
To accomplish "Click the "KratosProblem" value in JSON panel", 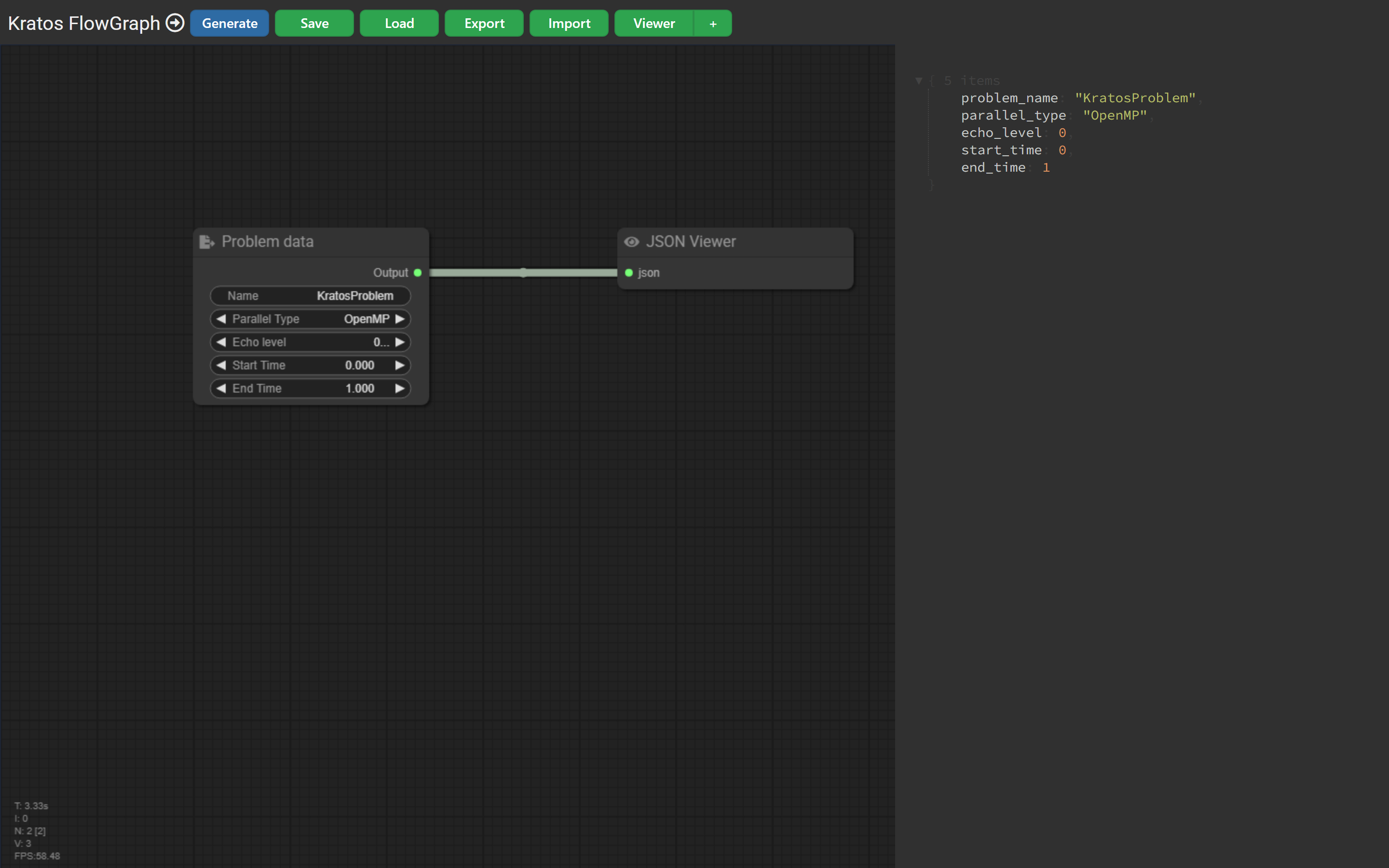I will [x=1135, y=98].
